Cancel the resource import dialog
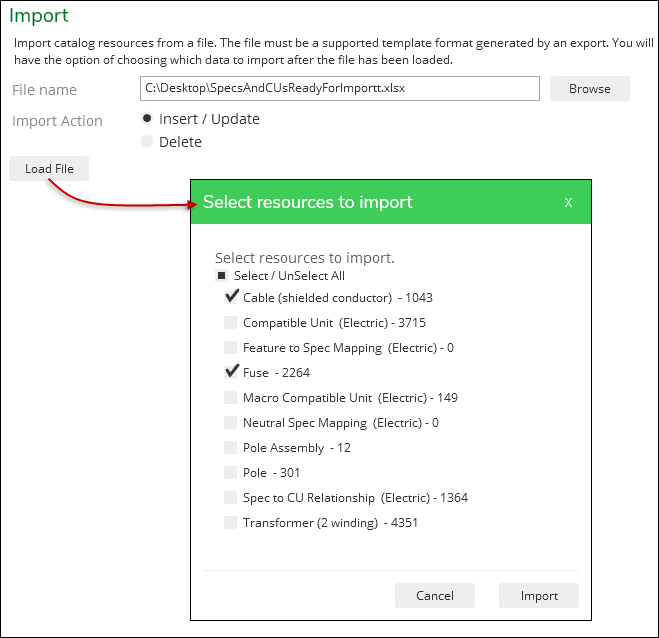Screen dimensions: 659x638 coord(435,596)
